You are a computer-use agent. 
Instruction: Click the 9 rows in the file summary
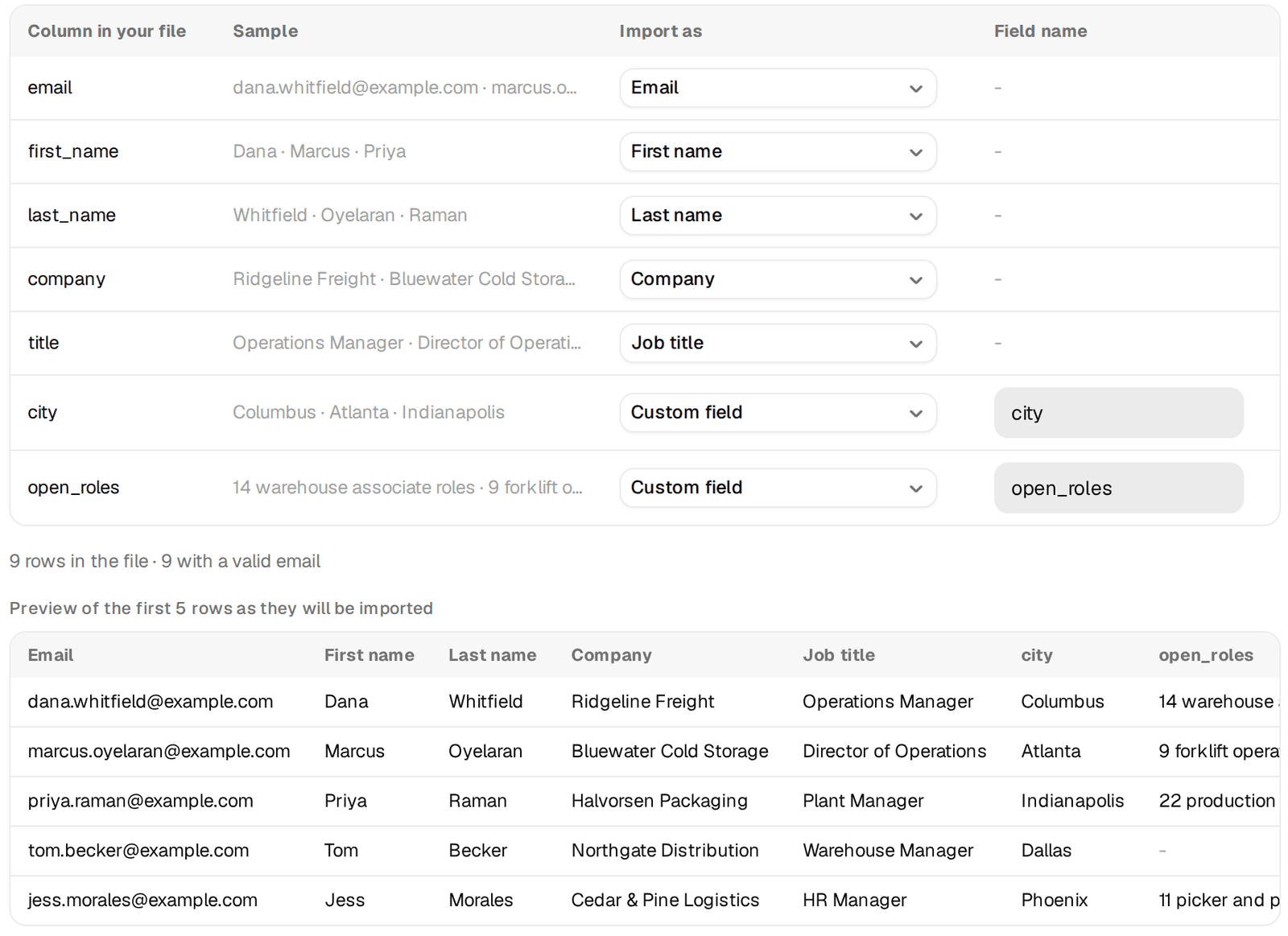click(165, 561)
